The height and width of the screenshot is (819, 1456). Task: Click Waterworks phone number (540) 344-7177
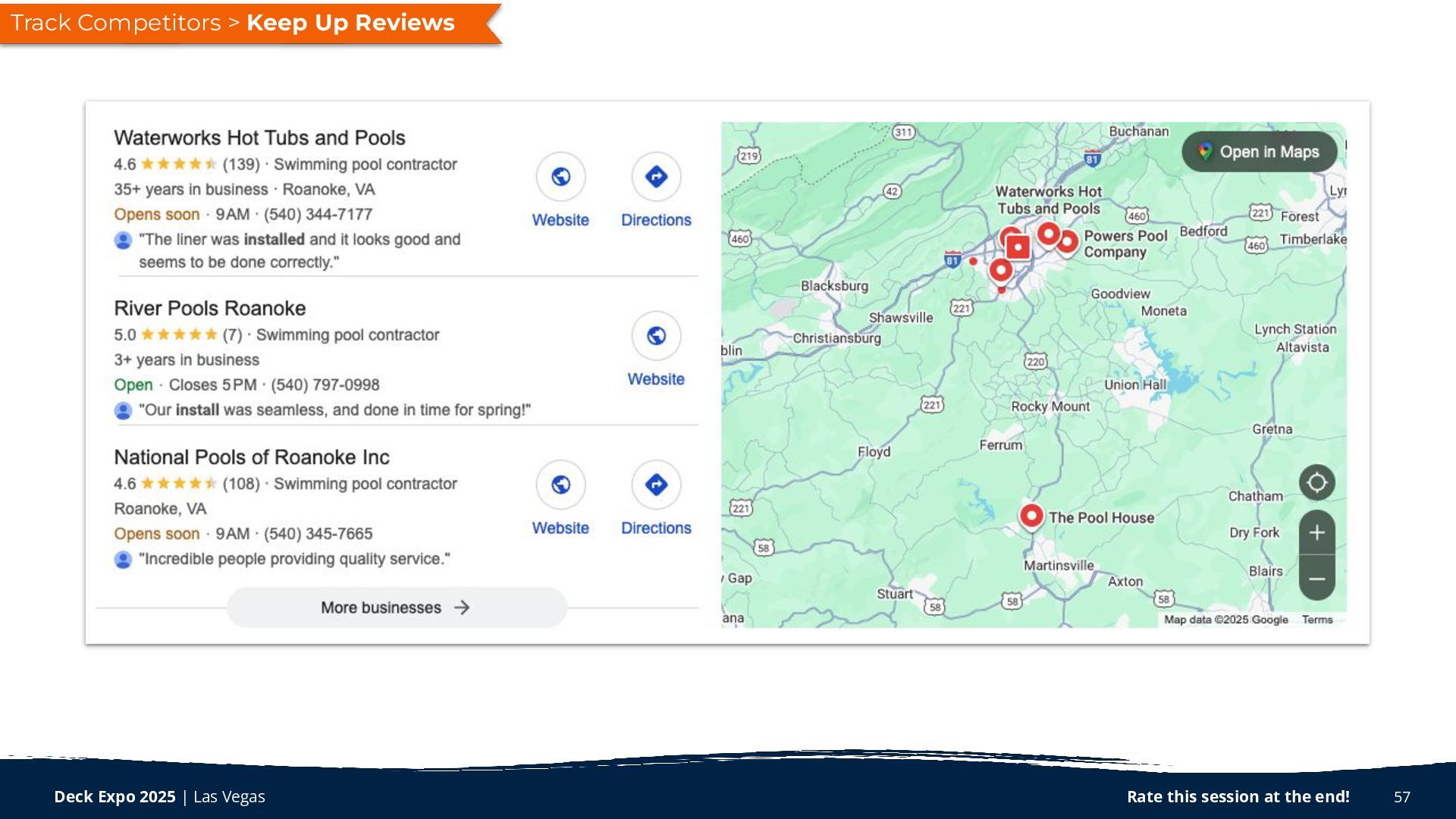pyautogui.click(x=318, y=215)
